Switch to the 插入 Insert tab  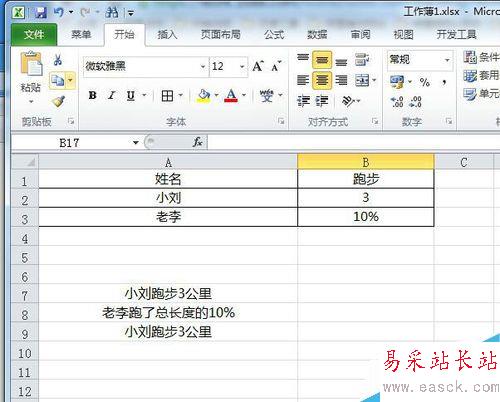coord(167,34)
